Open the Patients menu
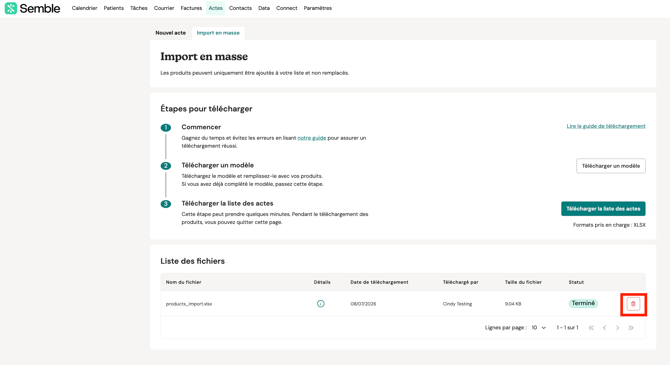 [x=114, y=8]
